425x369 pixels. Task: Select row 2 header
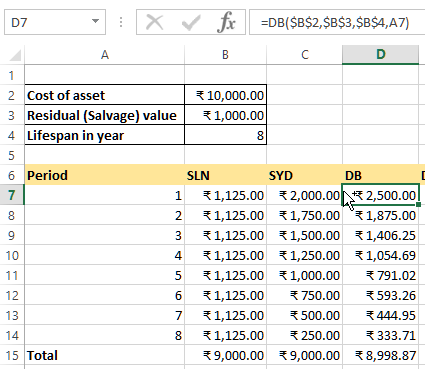click(x=12, y=95)
